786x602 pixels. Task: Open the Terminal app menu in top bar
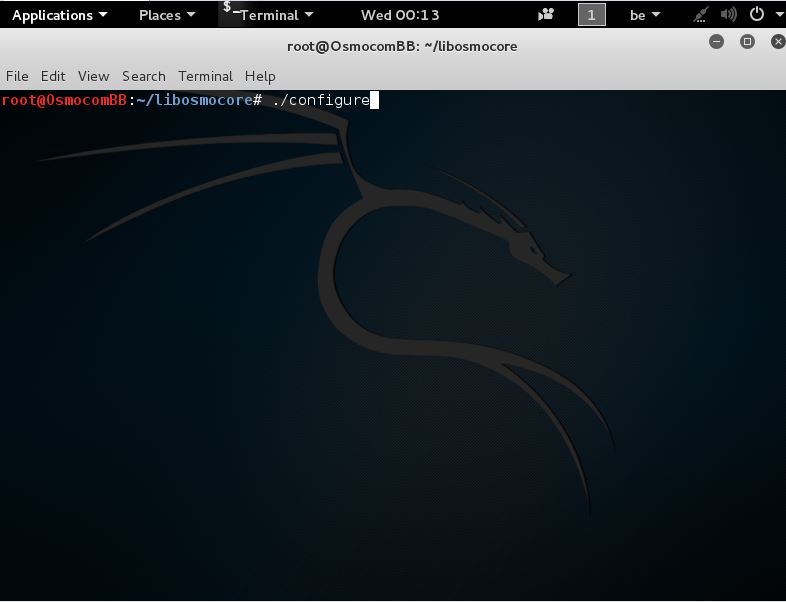click(276, 15)
